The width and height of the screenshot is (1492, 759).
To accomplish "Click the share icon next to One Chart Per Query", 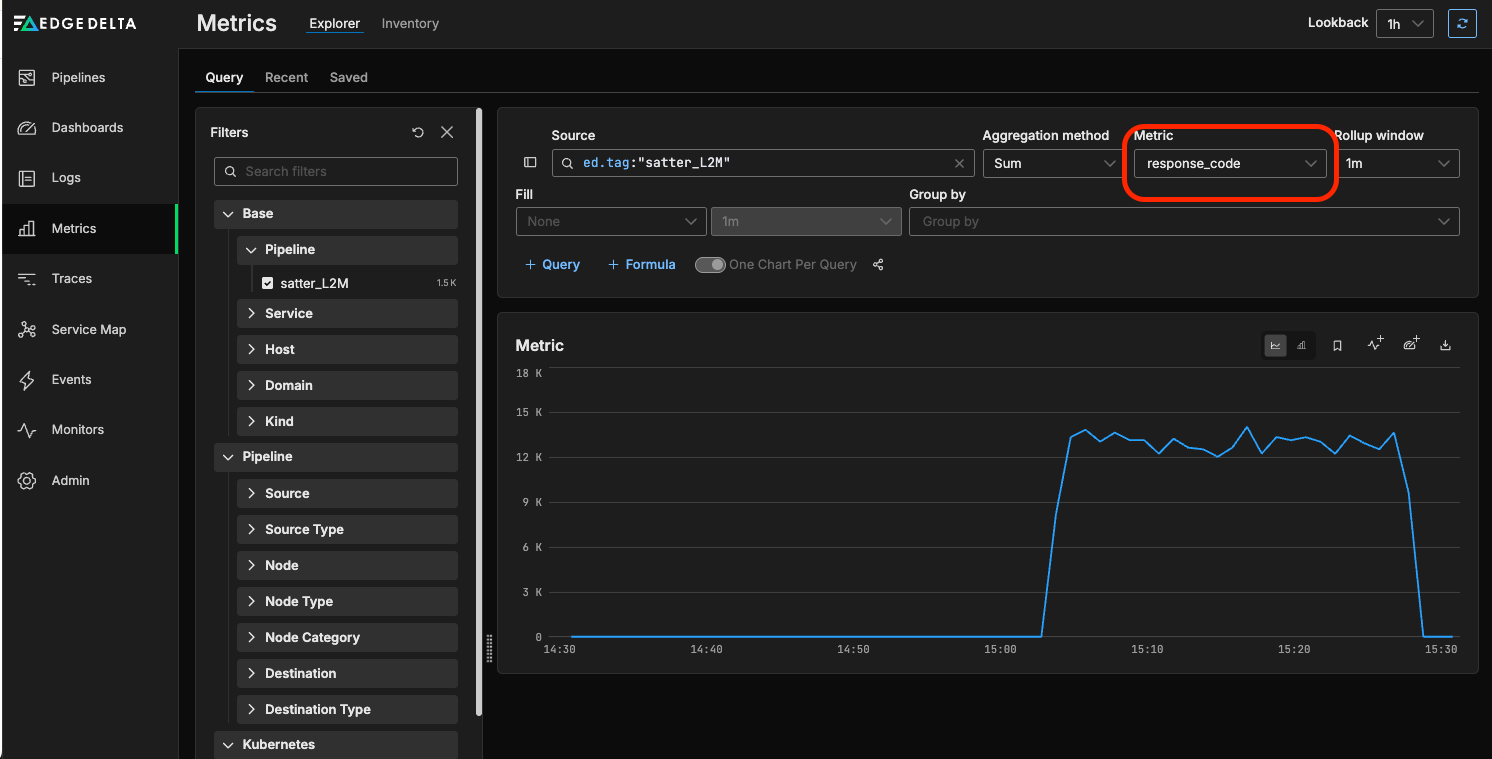I will [878, 265].
